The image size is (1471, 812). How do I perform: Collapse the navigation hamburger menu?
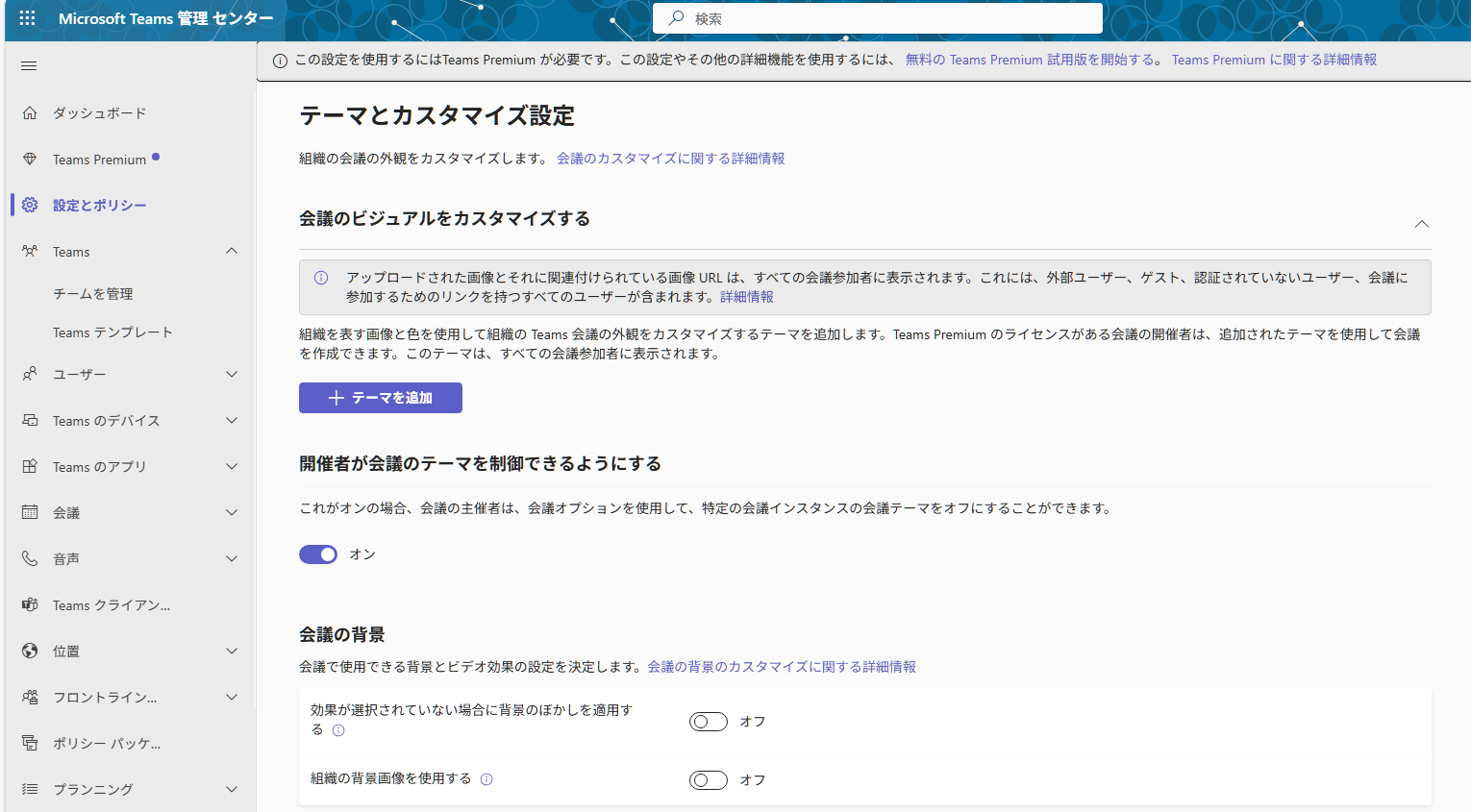pyautogui.click(x=29, y=66)
